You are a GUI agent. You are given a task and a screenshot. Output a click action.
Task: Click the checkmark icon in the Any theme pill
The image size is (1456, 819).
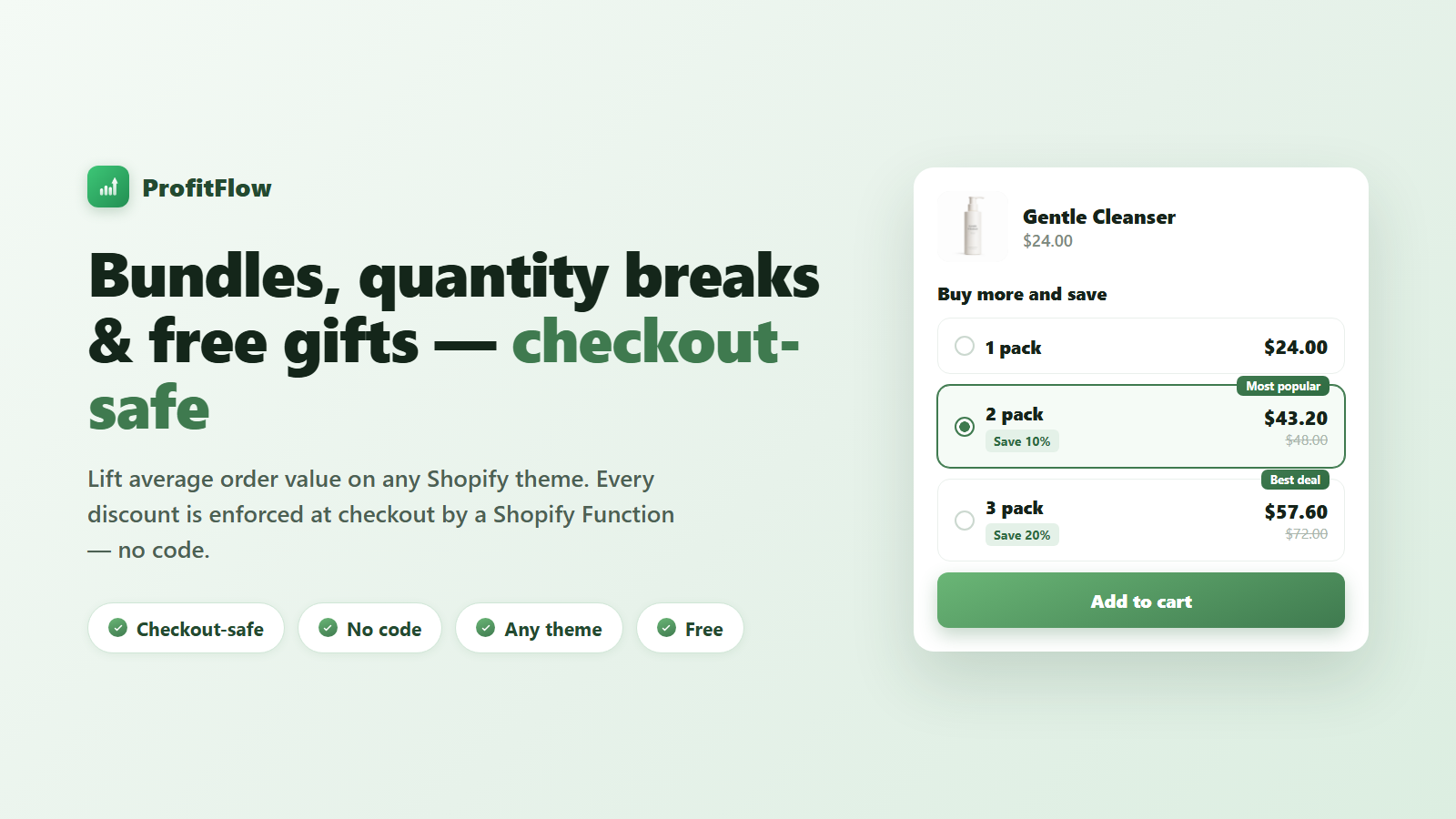[x=486, y=628]
